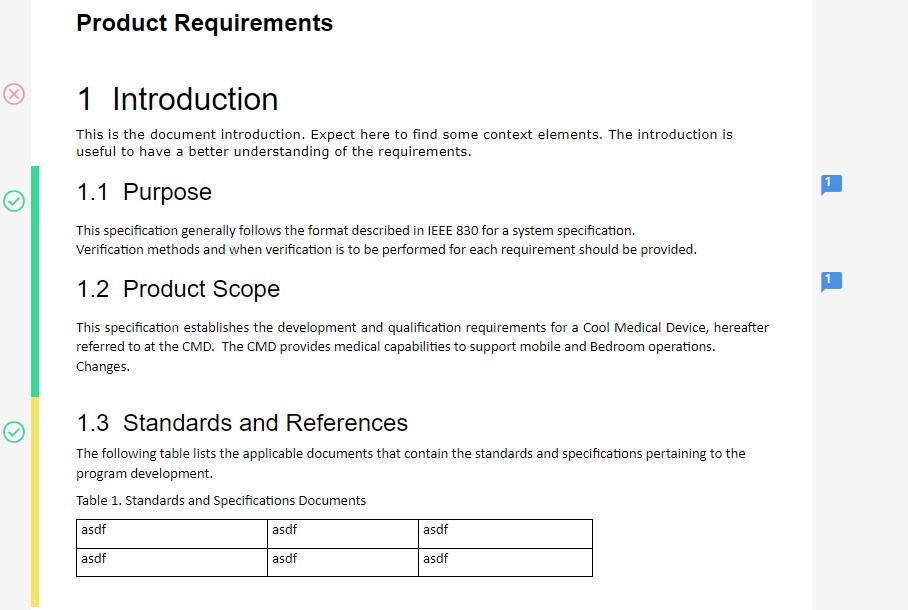908x610 pixels.
Task: Click the green status bar beside Purpose section
Action: [x=35, y=280]
